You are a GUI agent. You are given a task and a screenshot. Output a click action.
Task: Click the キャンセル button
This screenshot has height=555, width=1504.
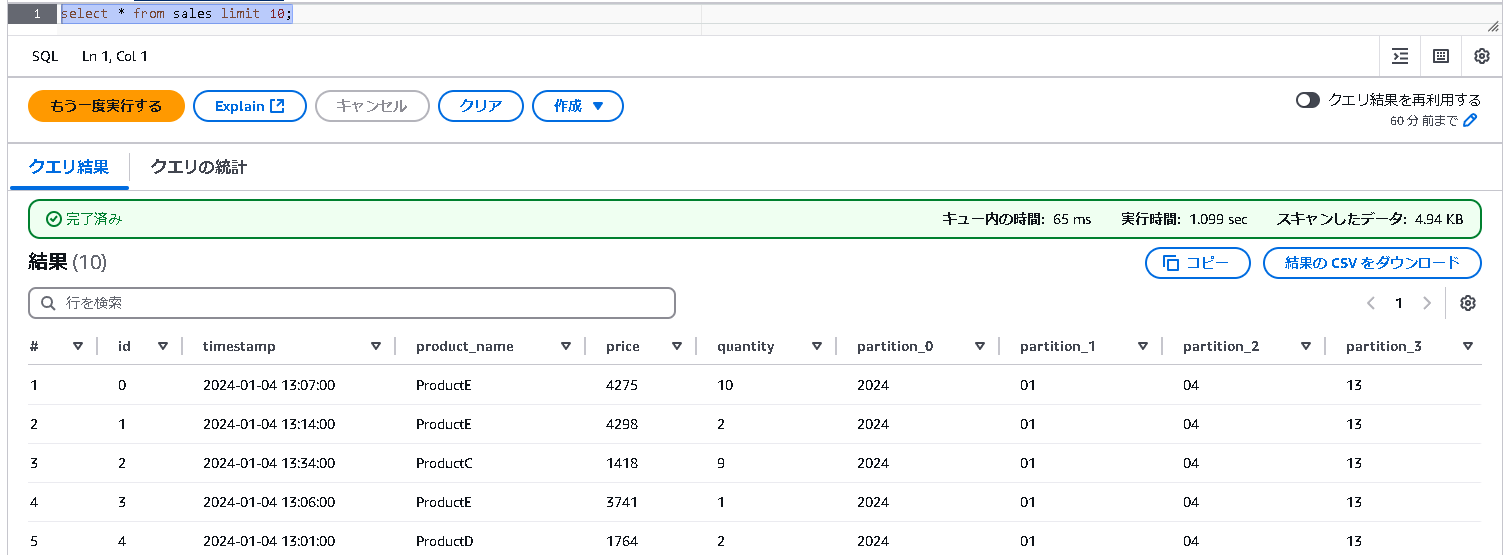click(372, 106)
